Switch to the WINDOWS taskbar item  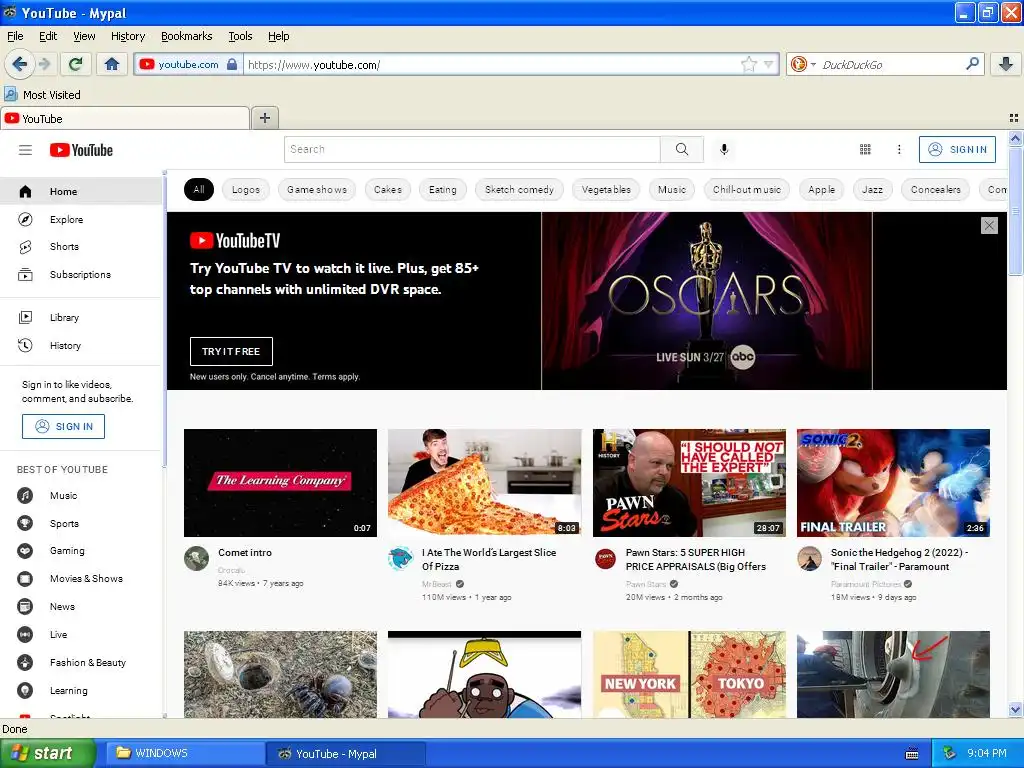coord(183,754)
